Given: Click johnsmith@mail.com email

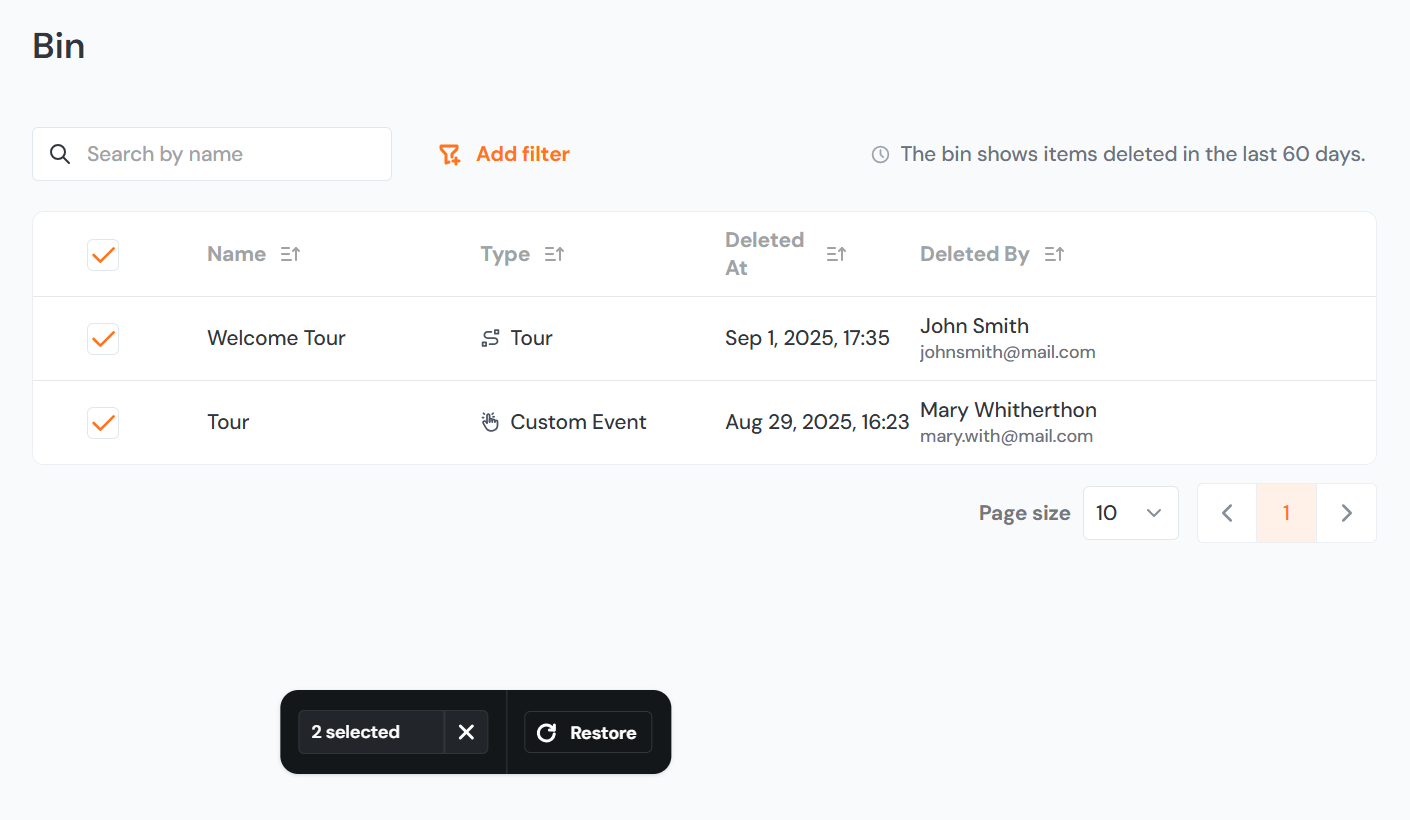Looking at the screenshot, I should [1008, 352].
